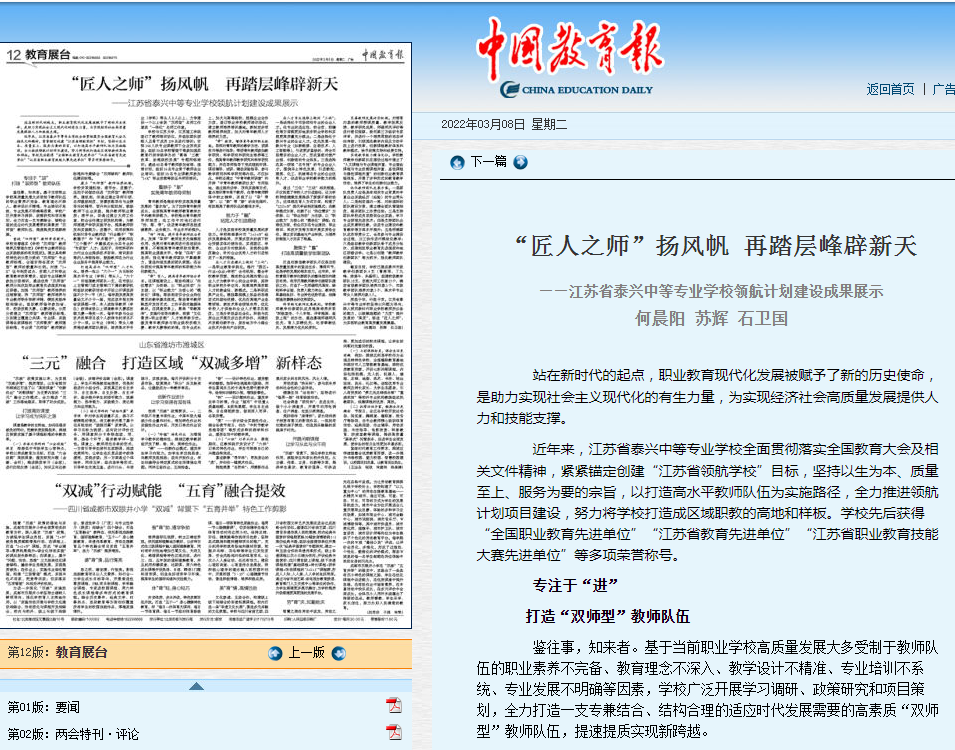Image resolution: width=955 pixels, height=750 pixels.
Task: Click the 中国教育报 red calligraphy masthead
Action: pyautogui.click(x=562, y=44)
